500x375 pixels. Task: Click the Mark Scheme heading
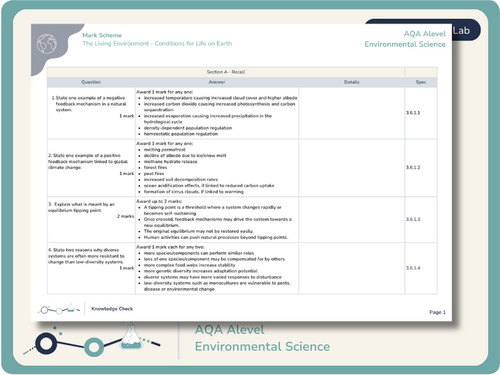point(102,35)
